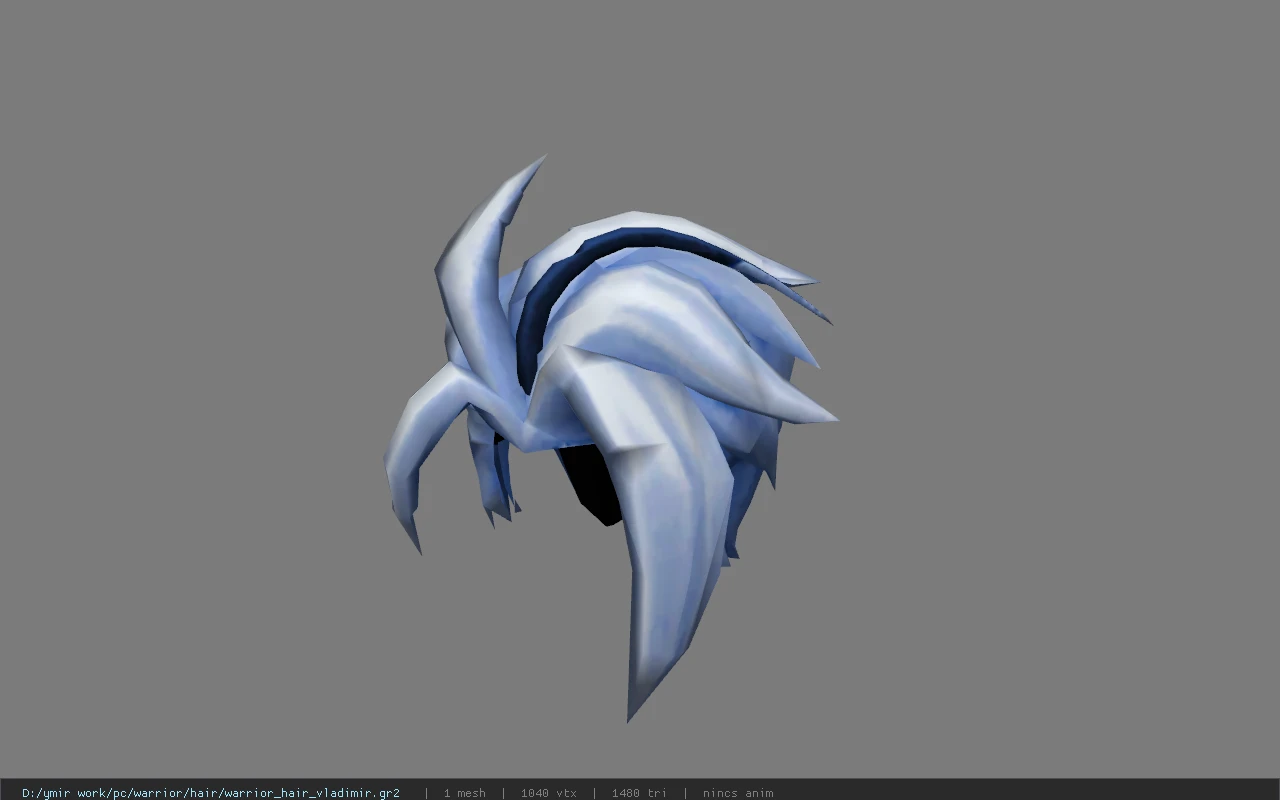Click the '1 mesh' status entry
1280x800 pixels.
click(465, 793)
